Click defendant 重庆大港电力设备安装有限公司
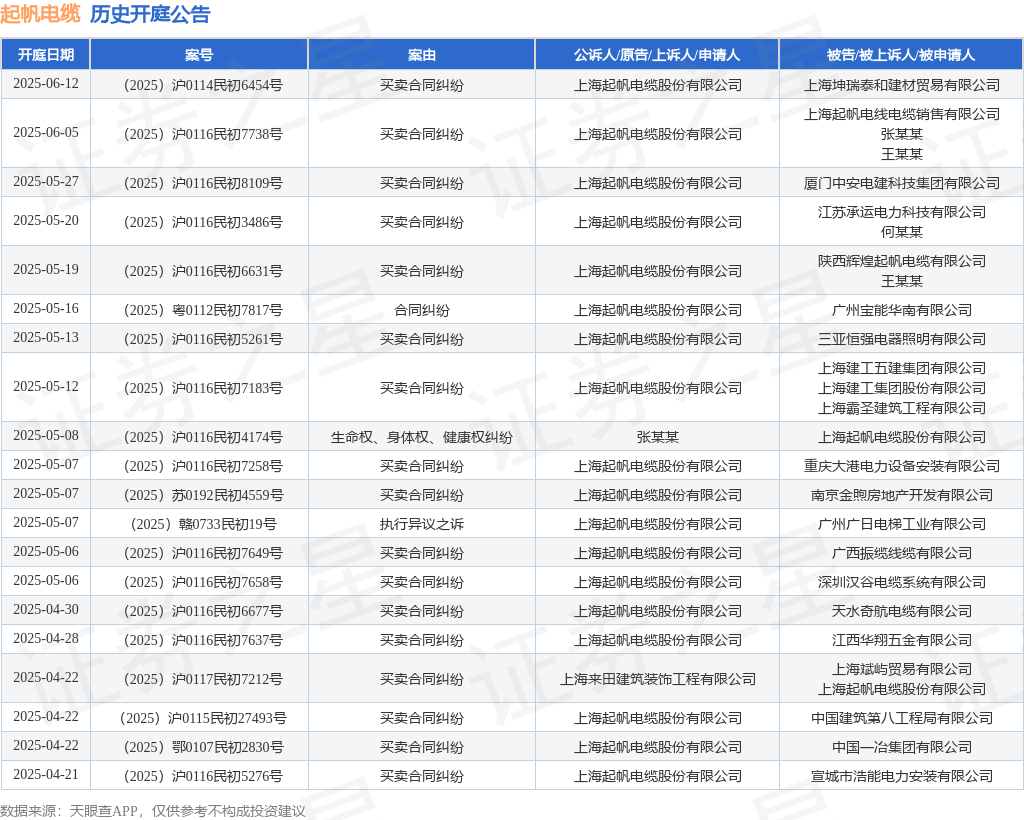The image size is (1024, 820). (902, 466)
